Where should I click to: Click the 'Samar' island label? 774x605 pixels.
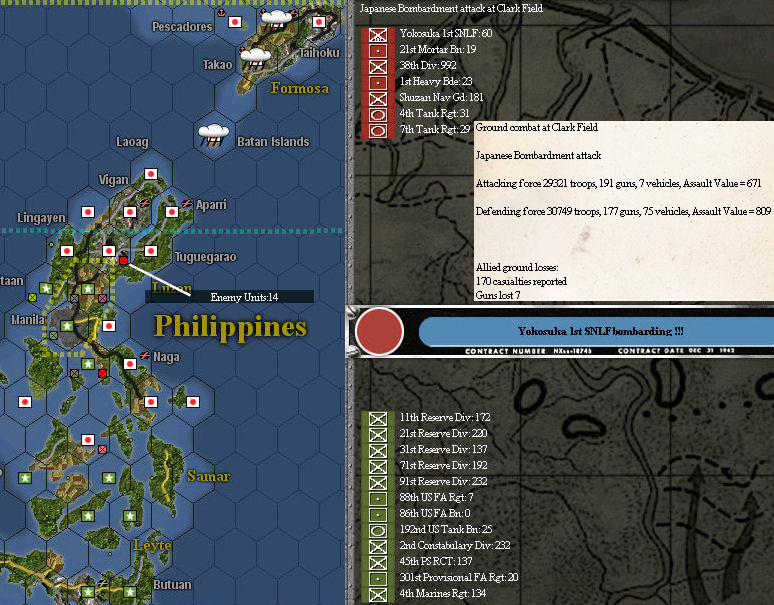pos(208,476)
